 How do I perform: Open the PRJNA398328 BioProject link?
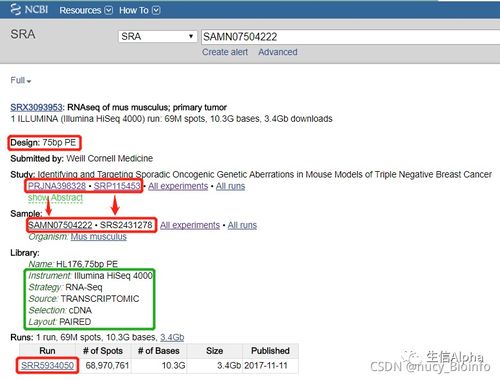pos(57,186)
